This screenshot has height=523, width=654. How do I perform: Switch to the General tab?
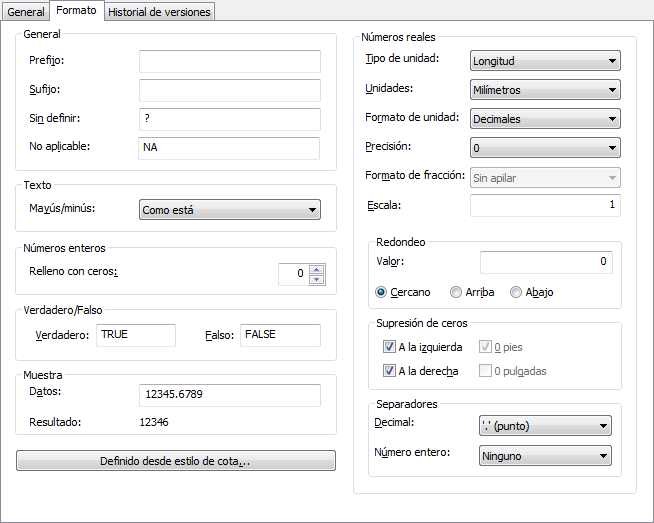26,12
